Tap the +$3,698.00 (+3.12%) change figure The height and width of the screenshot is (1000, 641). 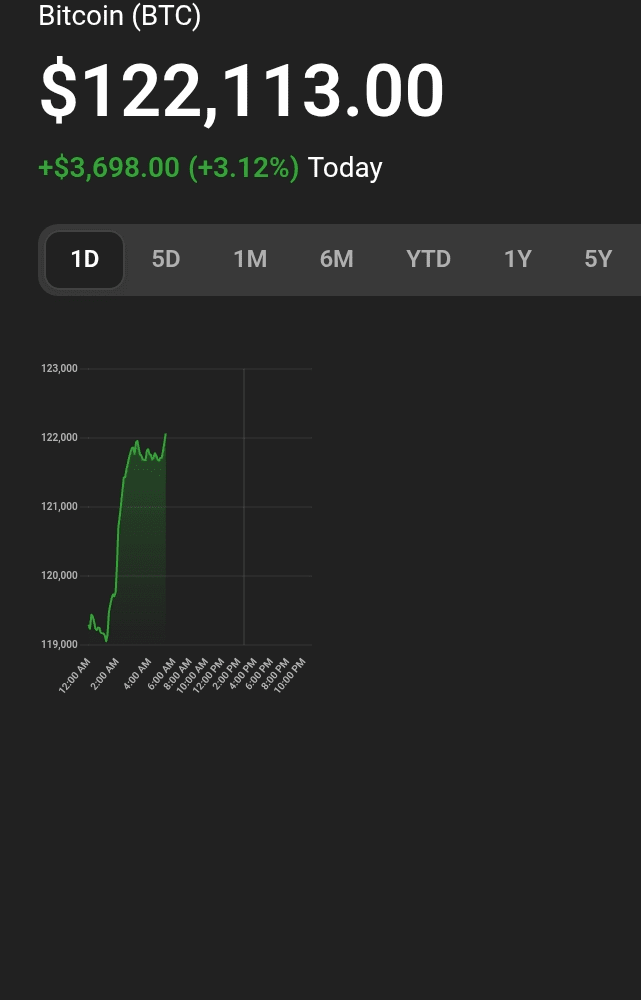168,168
